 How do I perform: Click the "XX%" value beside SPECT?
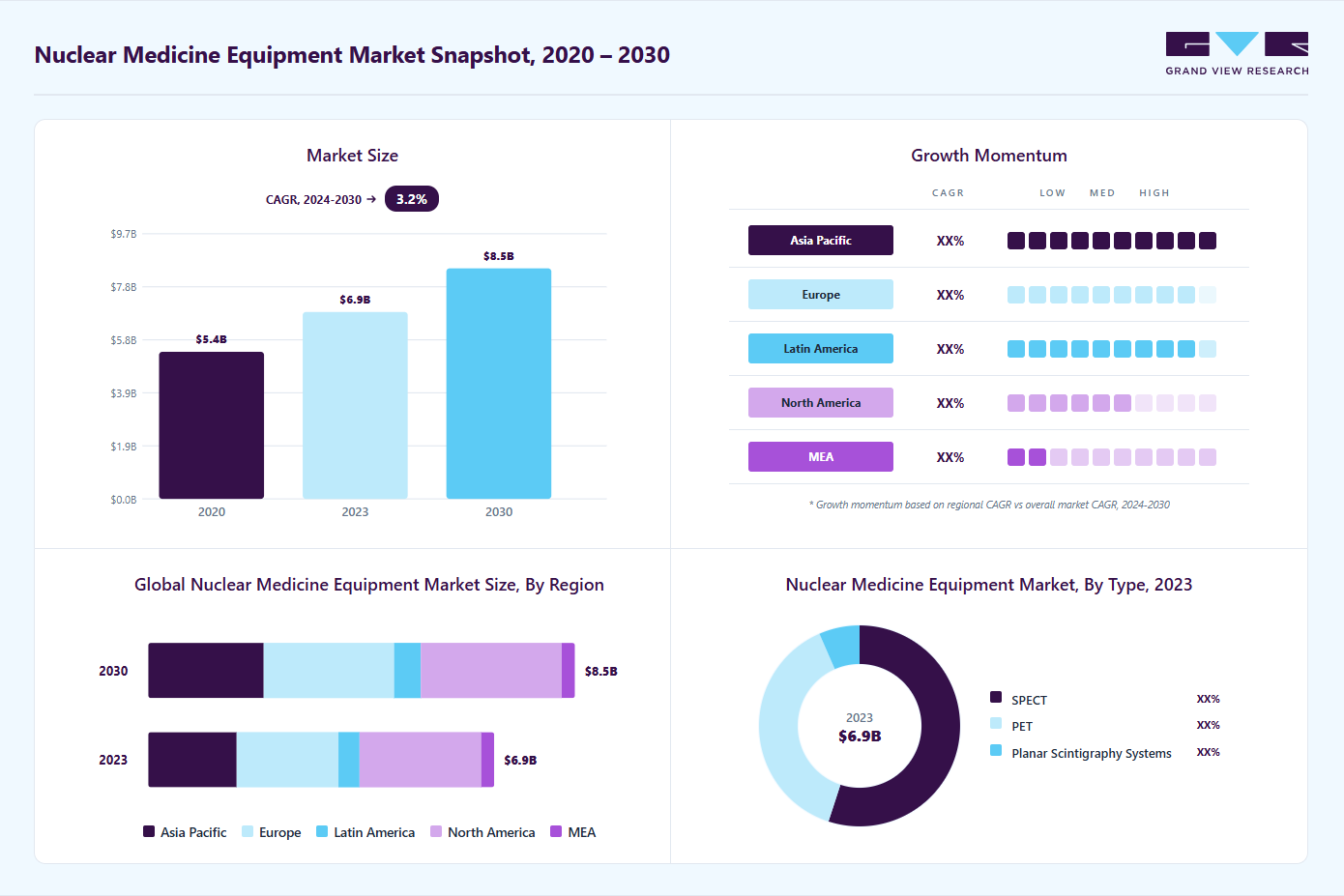coord(1209,699)
